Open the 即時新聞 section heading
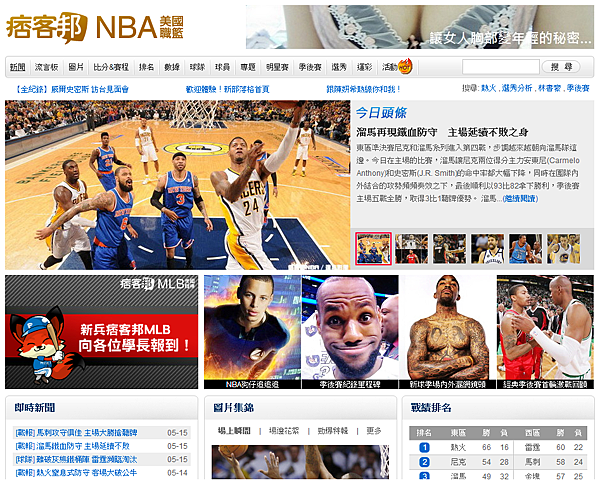 coord(34,408)
